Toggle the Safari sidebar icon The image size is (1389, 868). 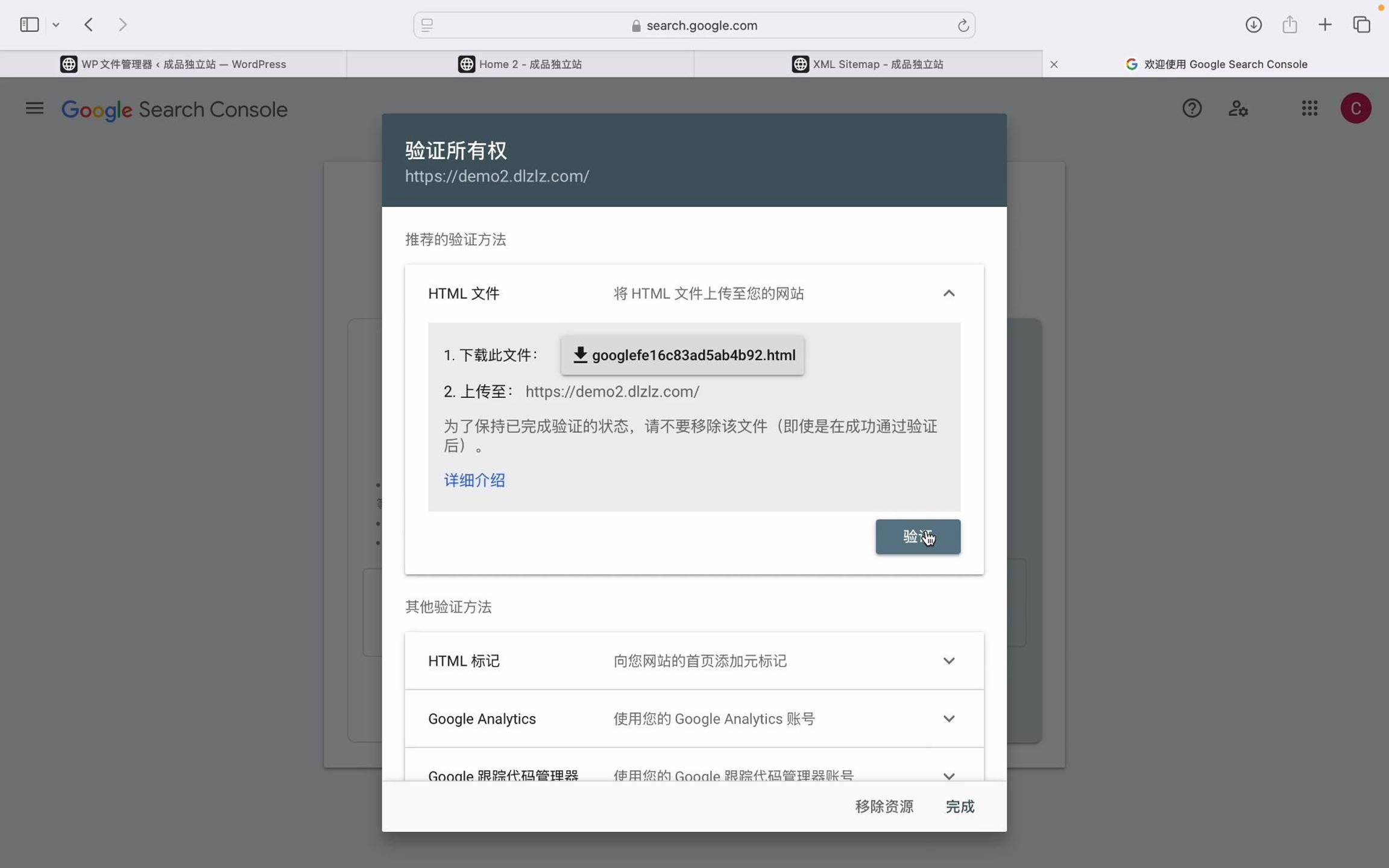click(29, 25)
